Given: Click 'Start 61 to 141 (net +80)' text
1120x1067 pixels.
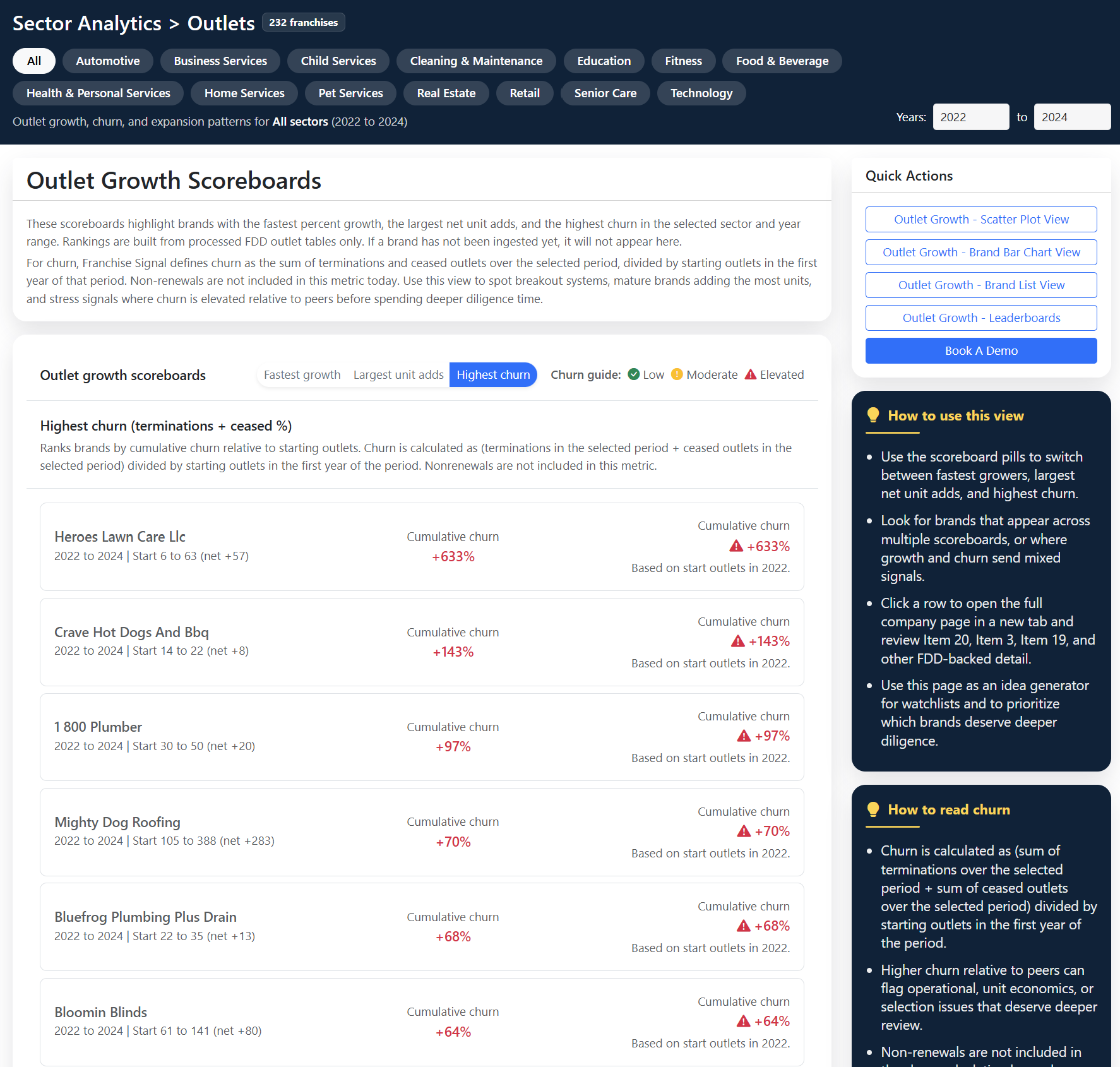Looking at the screenshot, I should [197, 1031].
